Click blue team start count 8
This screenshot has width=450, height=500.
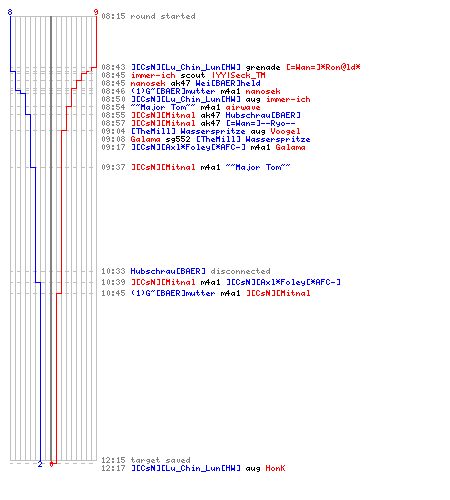[x=10, y=12]
